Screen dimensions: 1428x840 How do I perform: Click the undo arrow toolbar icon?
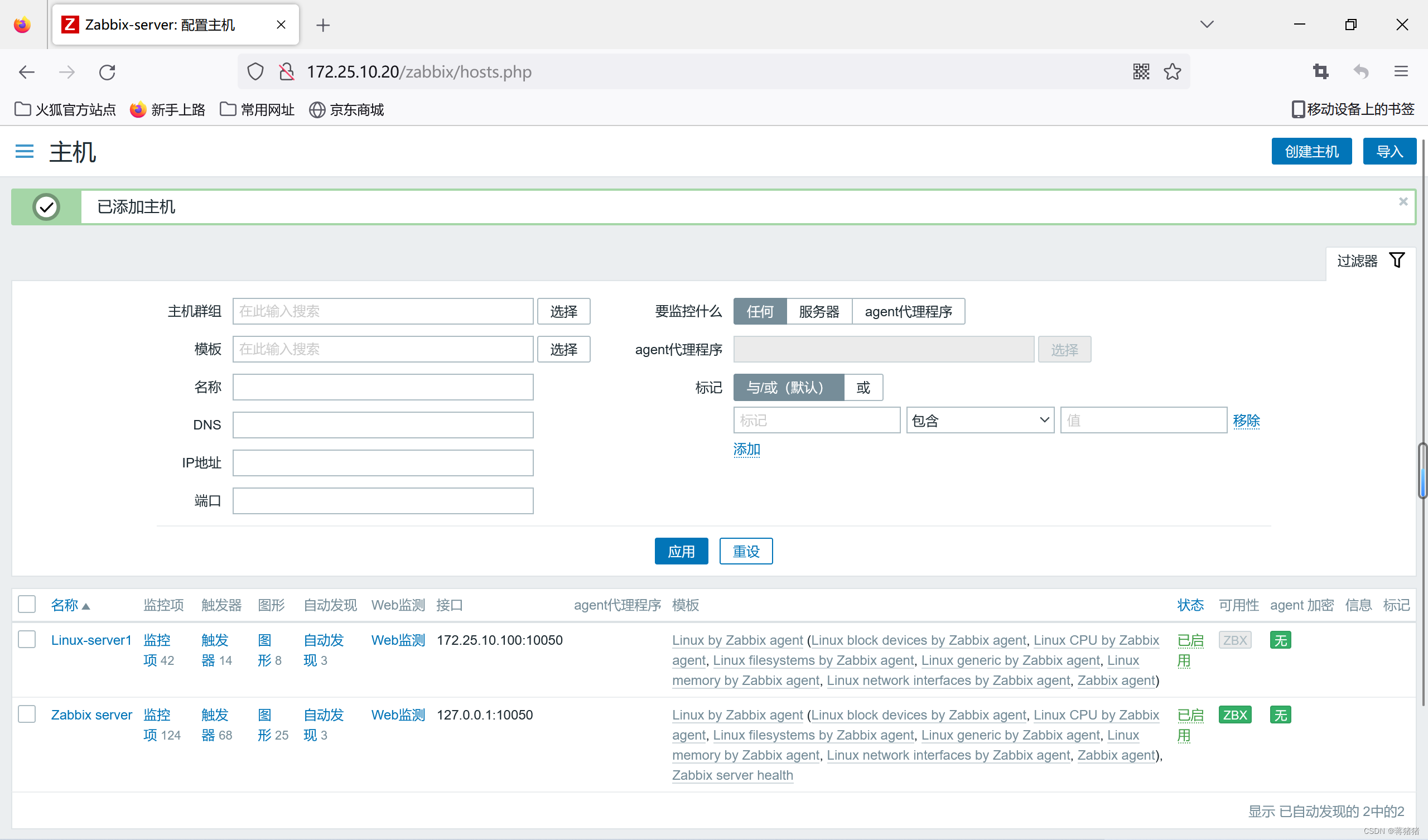(1361, 72)
